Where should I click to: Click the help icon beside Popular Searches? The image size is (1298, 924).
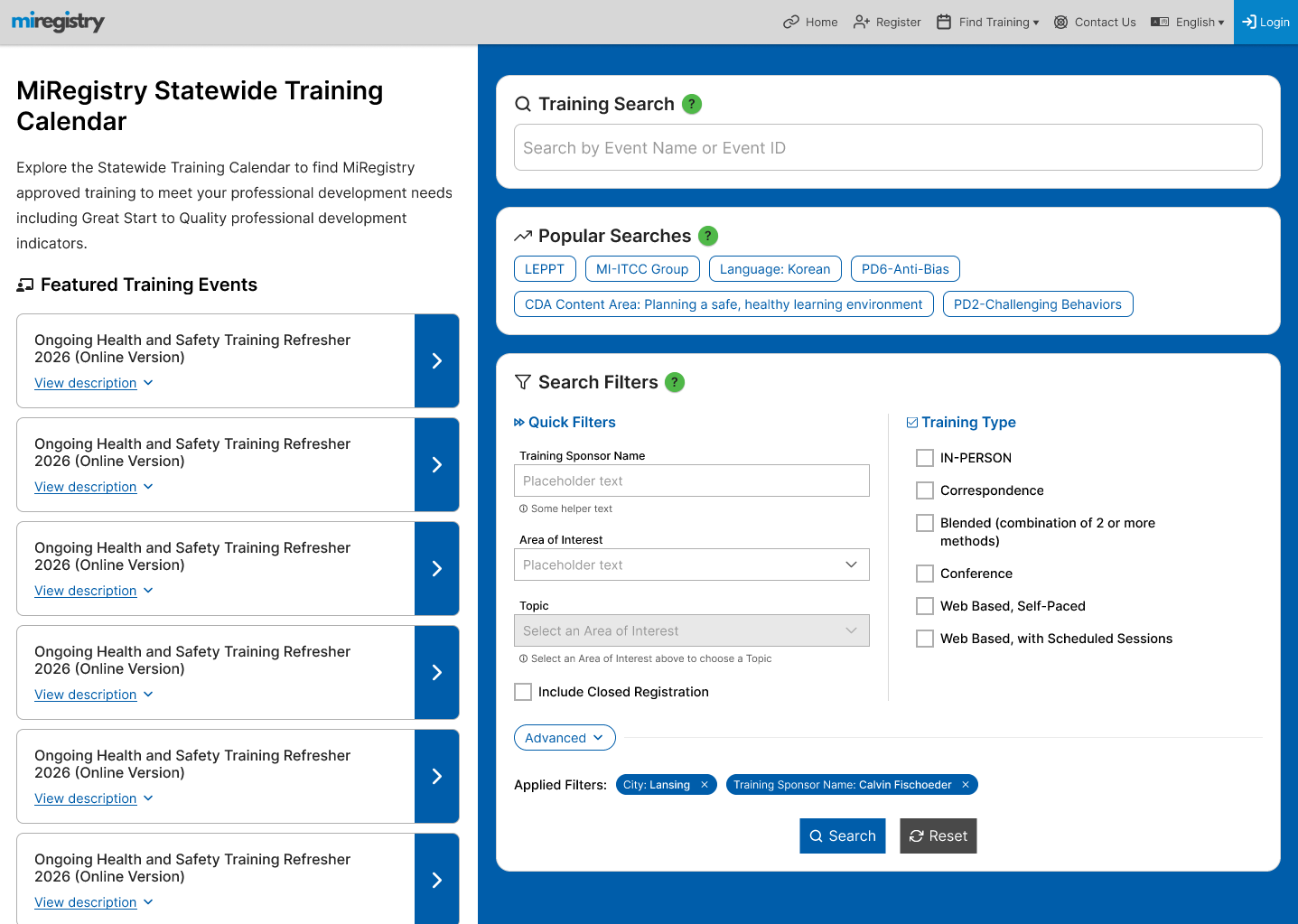pyautogui.click(x=708, y=236)
